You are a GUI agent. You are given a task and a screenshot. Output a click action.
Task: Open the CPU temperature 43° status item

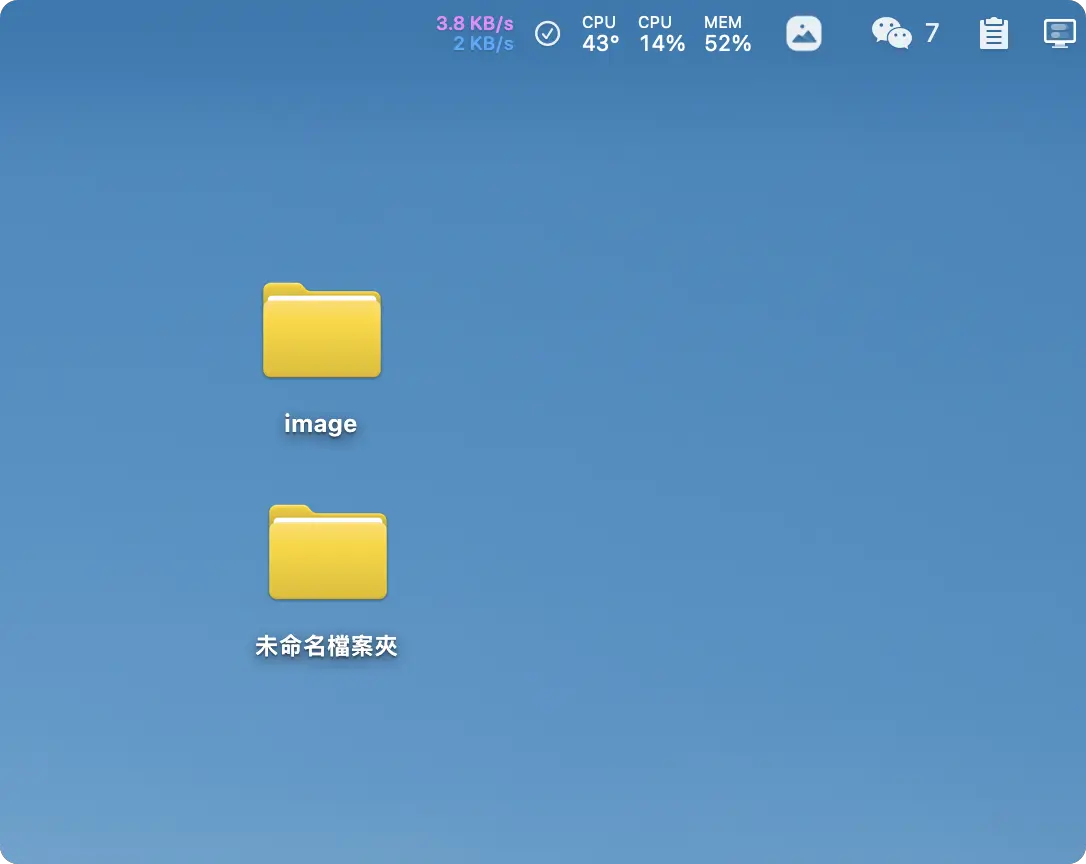click(x=600, y=34)
